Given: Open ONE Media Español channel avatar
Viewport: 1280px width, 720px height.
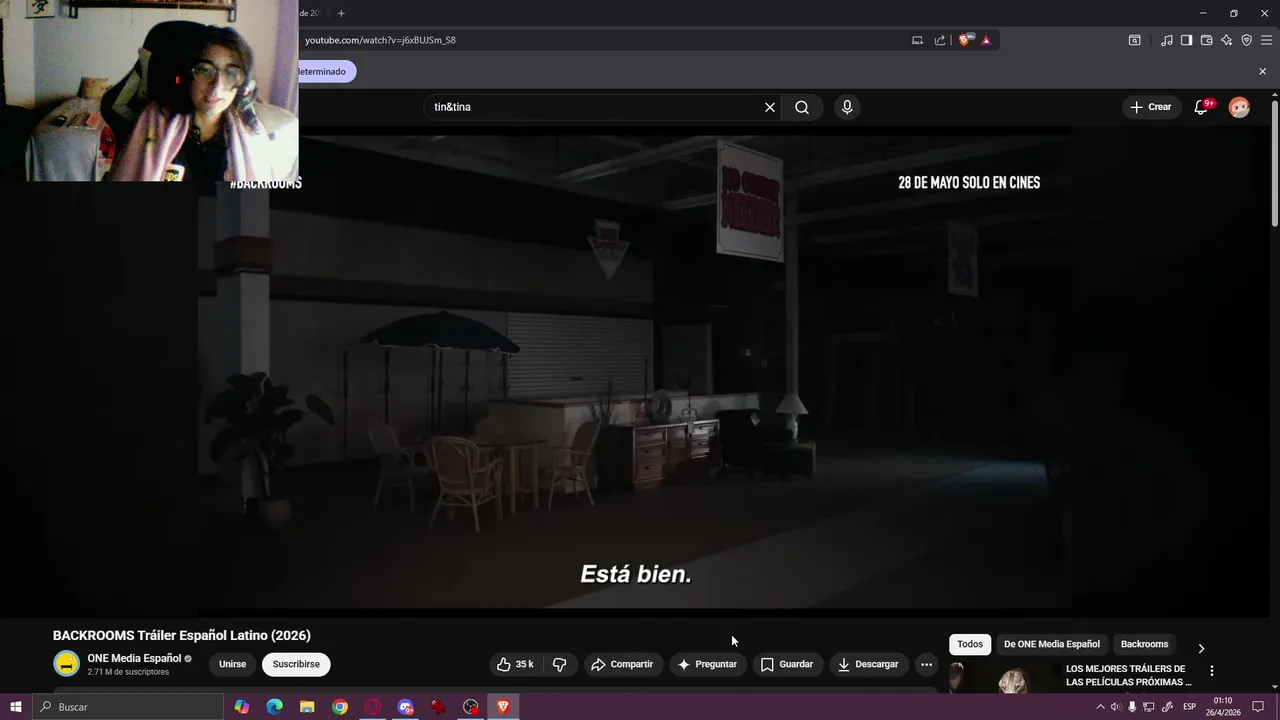Looking at the screenshot, I should [x=66, y=664].
